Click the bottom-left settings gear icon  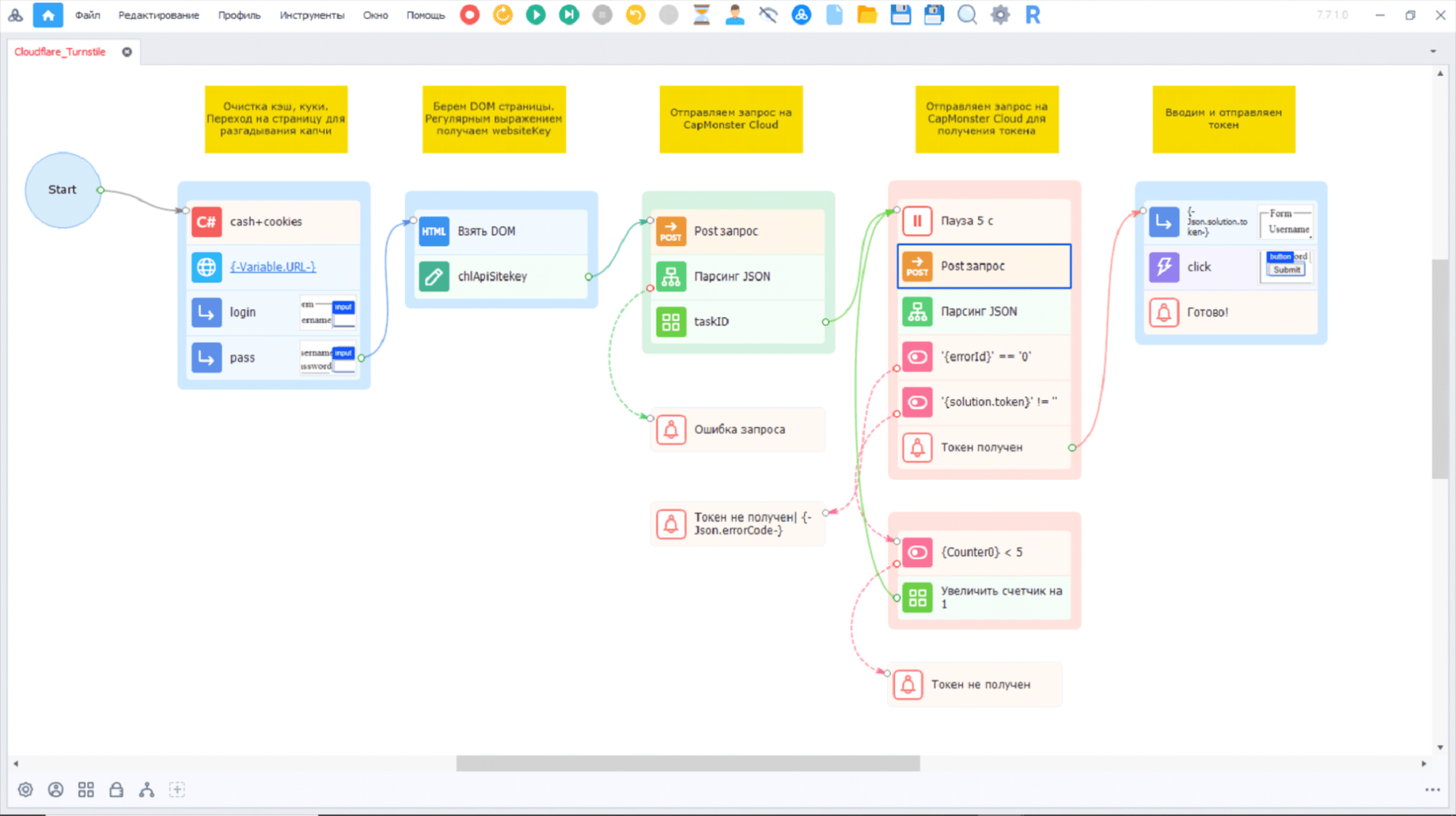25,790
